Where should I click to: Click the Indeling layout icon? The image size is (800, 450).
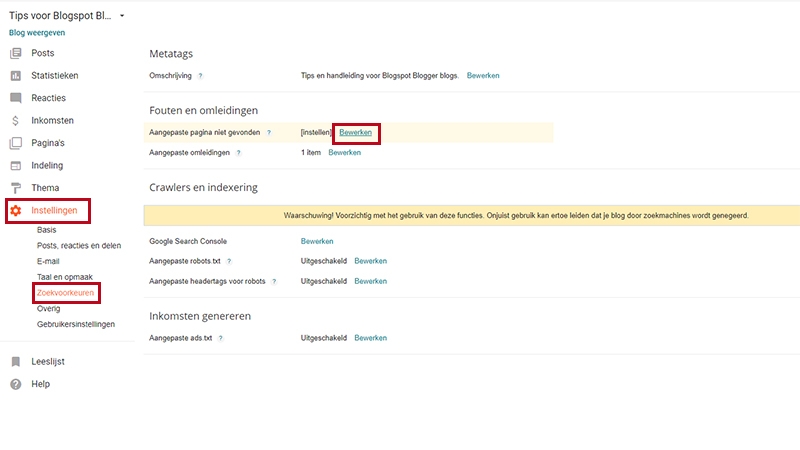pyautogui.click(x=16, y=165)
